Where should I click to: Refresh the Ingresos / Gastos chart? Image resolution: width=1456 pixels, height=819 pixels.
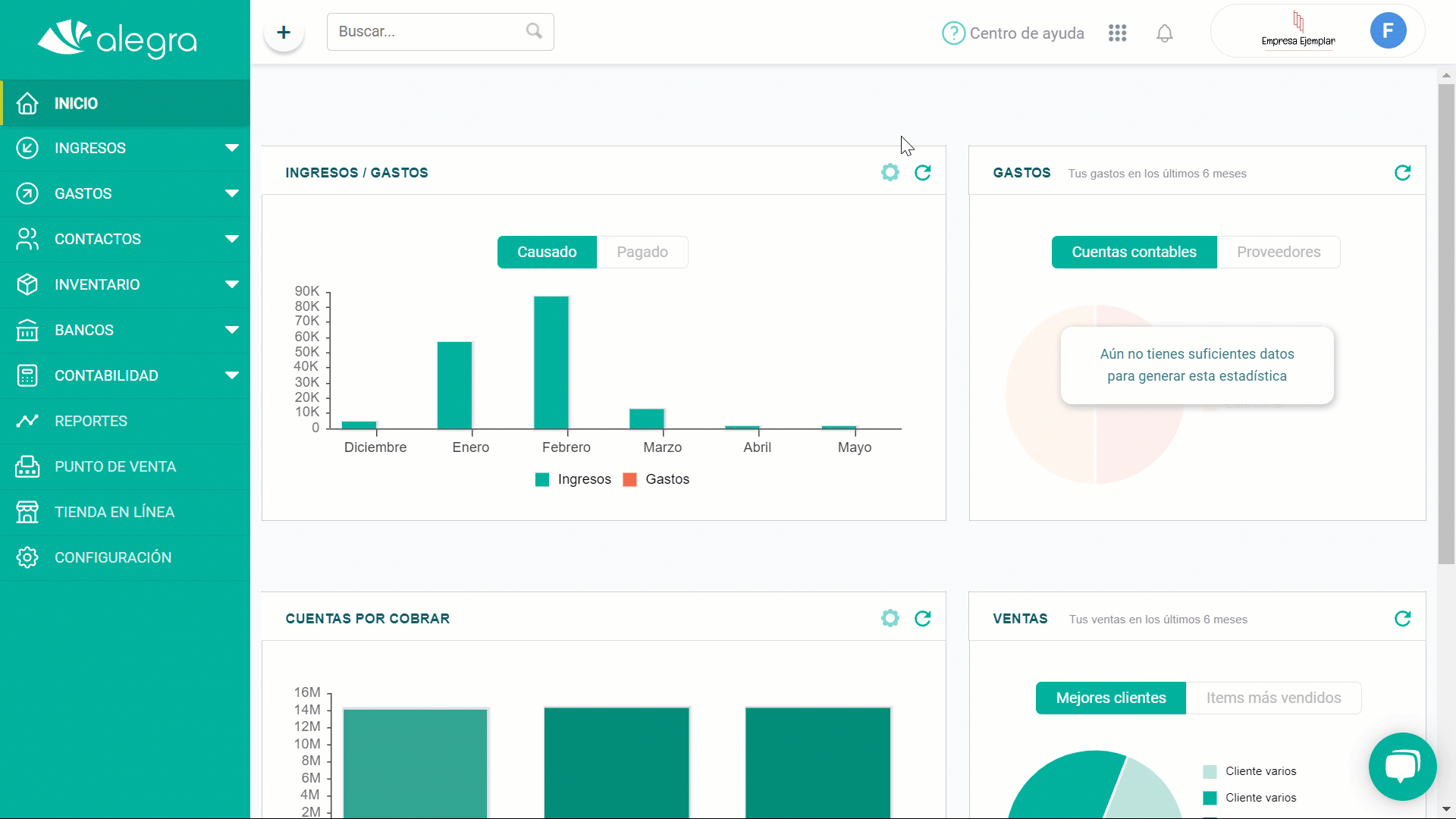pos(923,173)
